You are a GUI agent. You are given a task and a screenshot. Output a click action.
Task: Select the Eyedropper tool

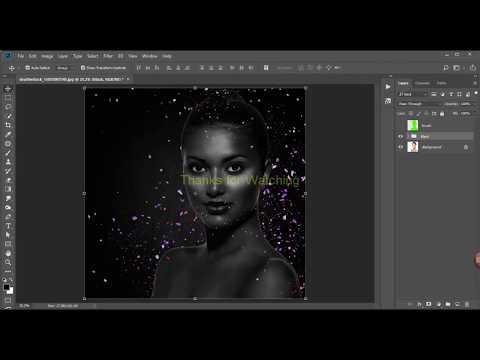click(8, 134)
